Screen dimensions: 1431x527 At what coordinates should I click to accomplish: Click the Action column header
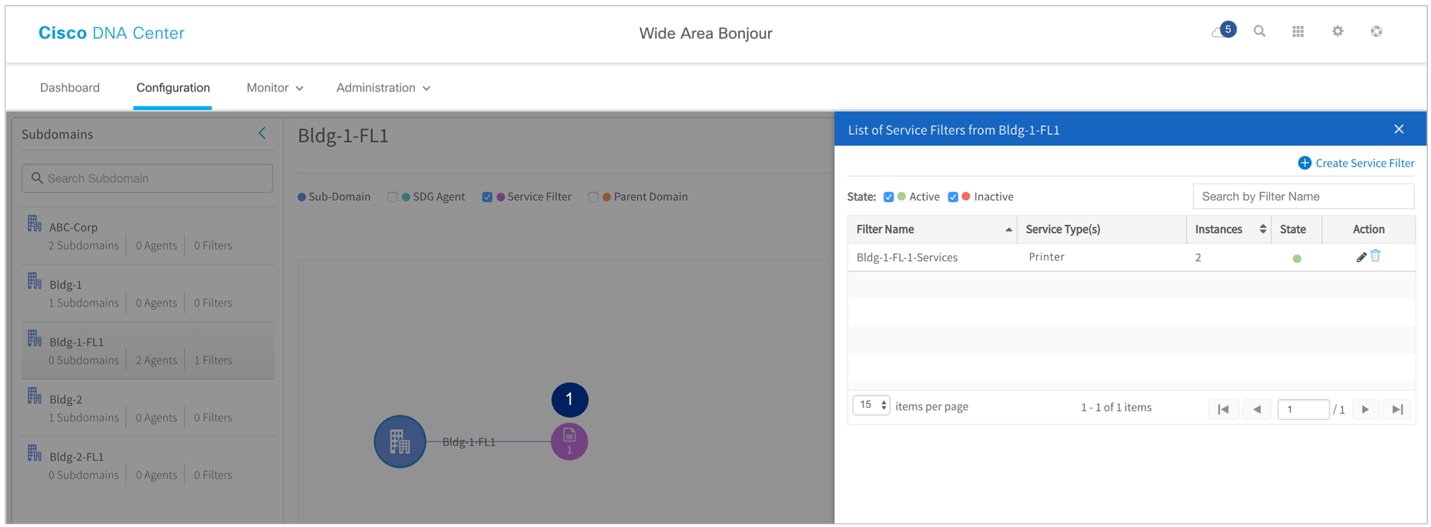click(x=1369, y=229)
